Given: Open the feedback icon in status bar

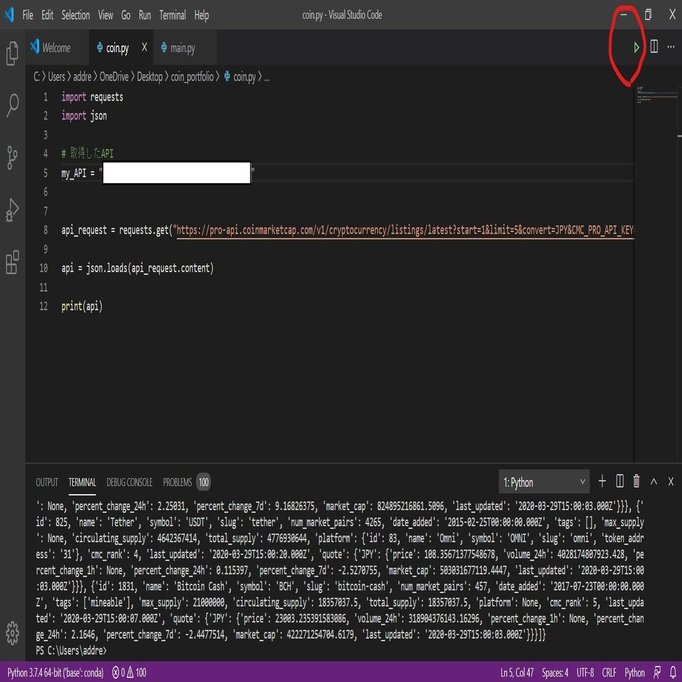Looking at the screenshot, I should pyautogui.click(x=657, y=672).
